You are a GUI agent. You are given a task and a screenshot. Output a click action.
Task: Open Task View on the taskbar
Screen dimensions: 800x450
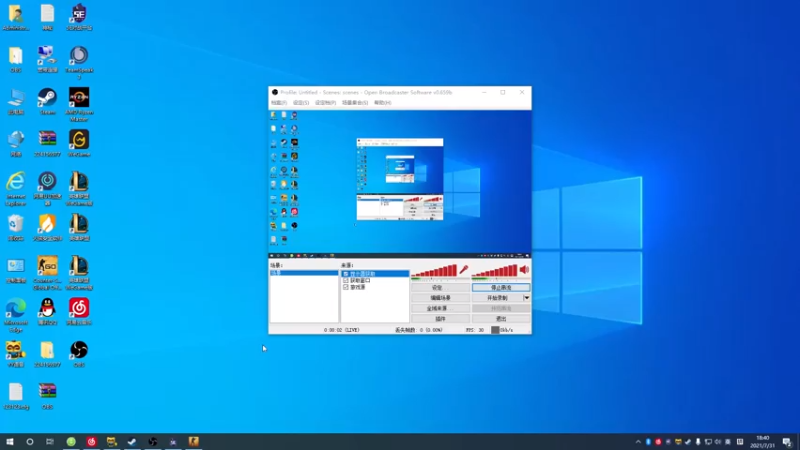click(x=49, y=442)
